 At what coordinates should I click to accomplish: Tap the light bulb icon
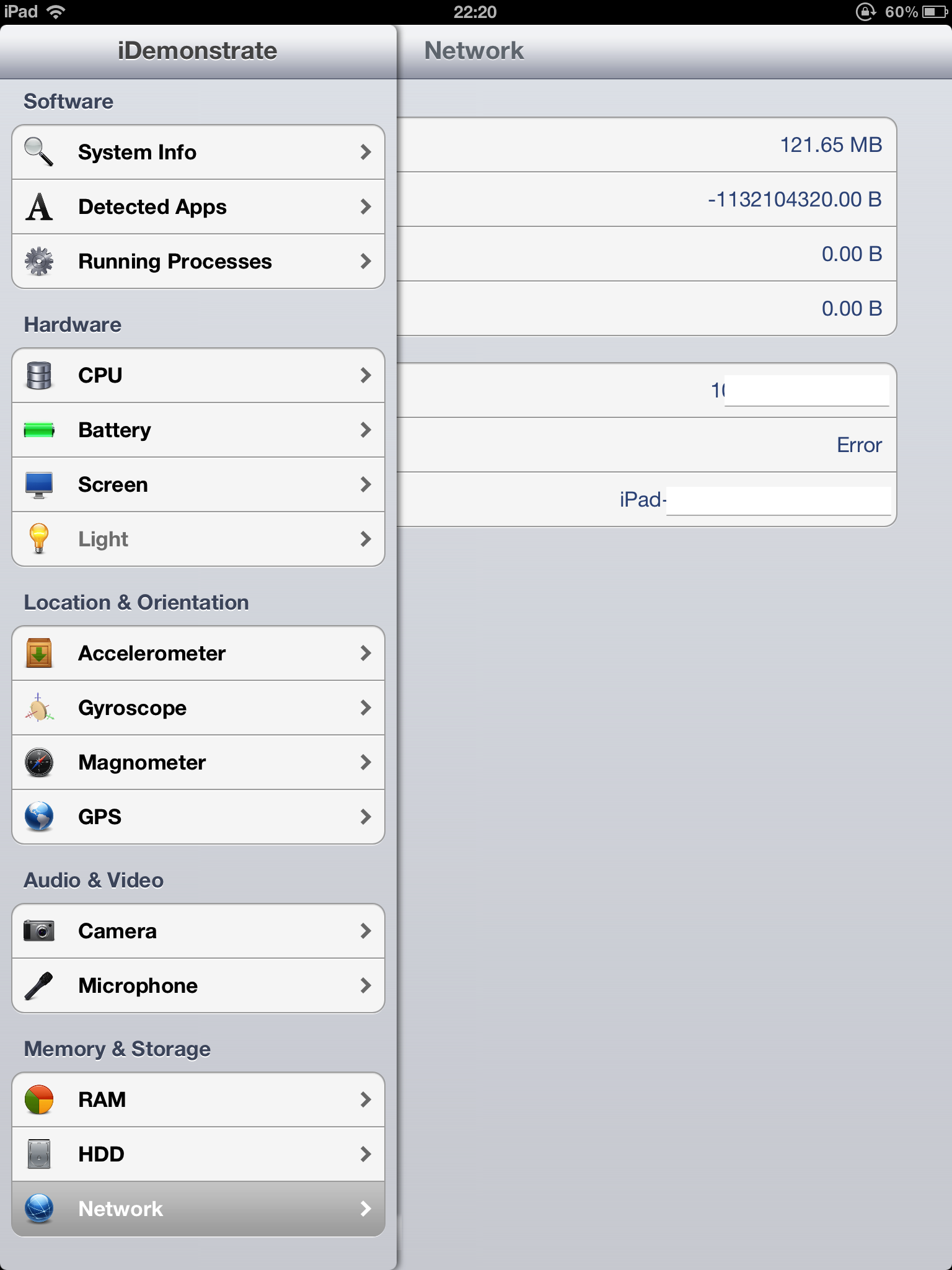pos(39,538)
